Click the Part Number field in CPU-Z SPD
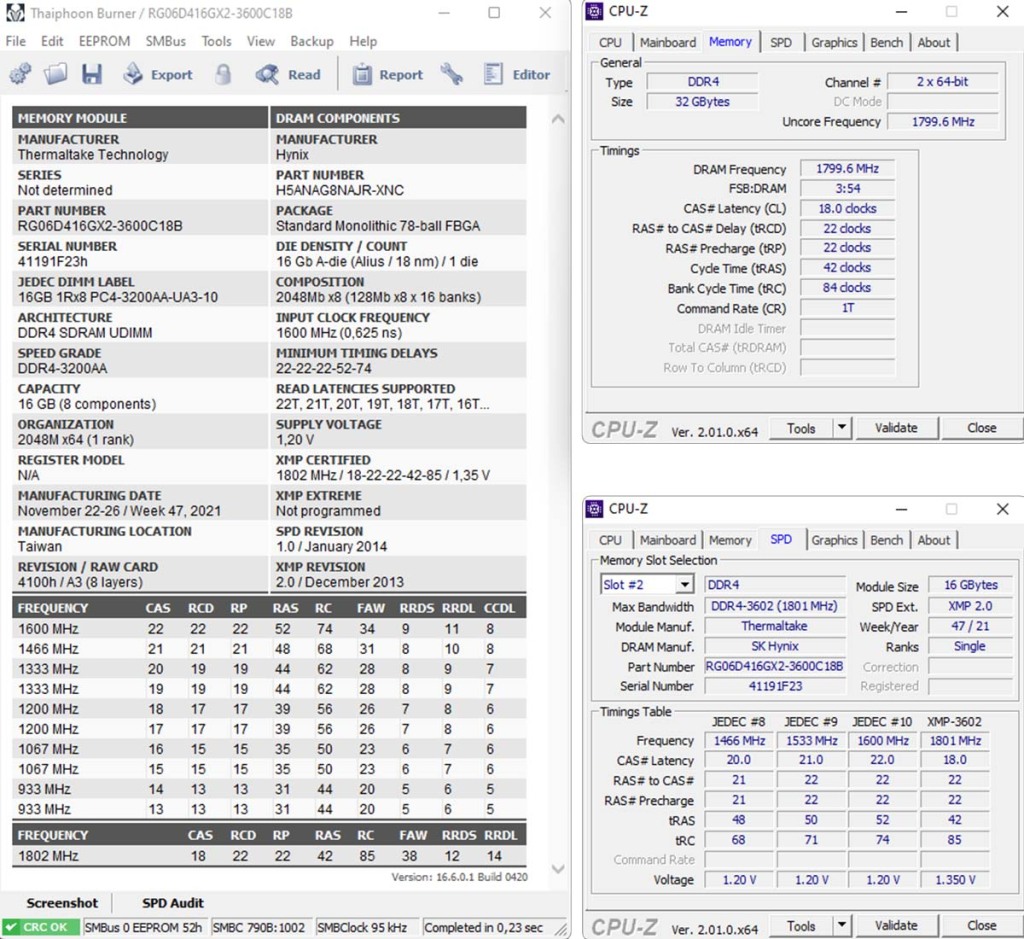This screenshot has width=1024, height=939. (775, 666)
